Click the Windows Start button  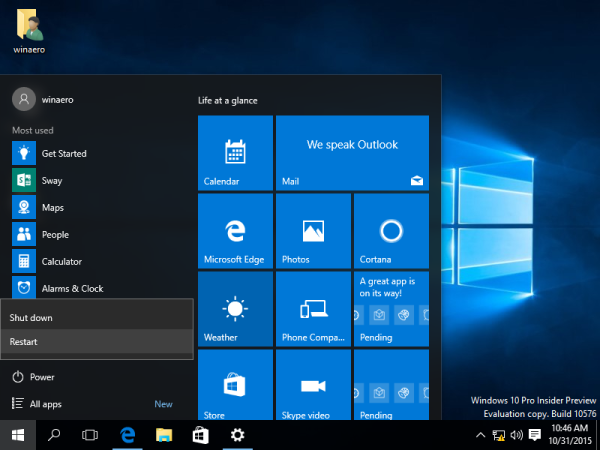(x=18, y=435)
